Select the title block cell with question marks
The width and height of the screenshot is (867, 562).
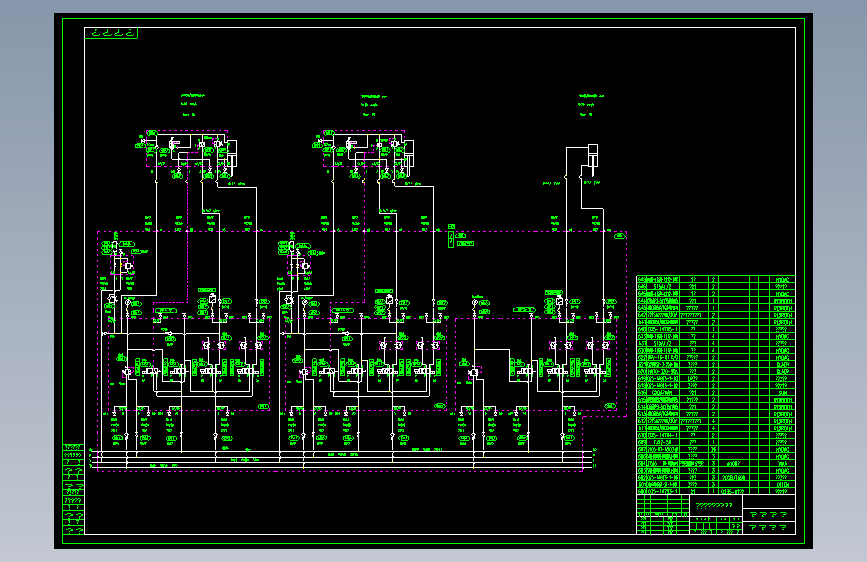(715, 506)
